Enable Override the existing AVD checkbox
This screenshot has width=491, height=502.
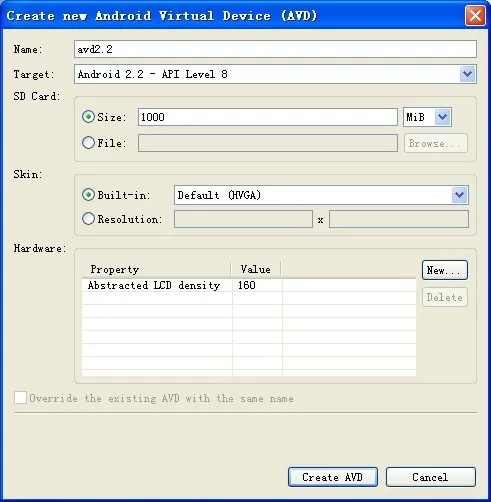tap(20, 398)
